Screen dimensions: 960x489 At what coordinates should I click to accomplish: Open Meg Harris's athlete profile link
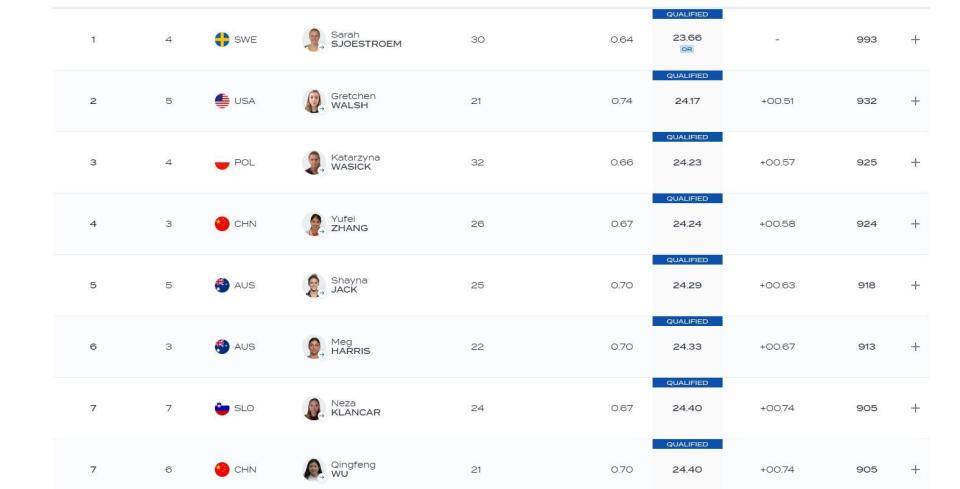(x=350, y=347)
